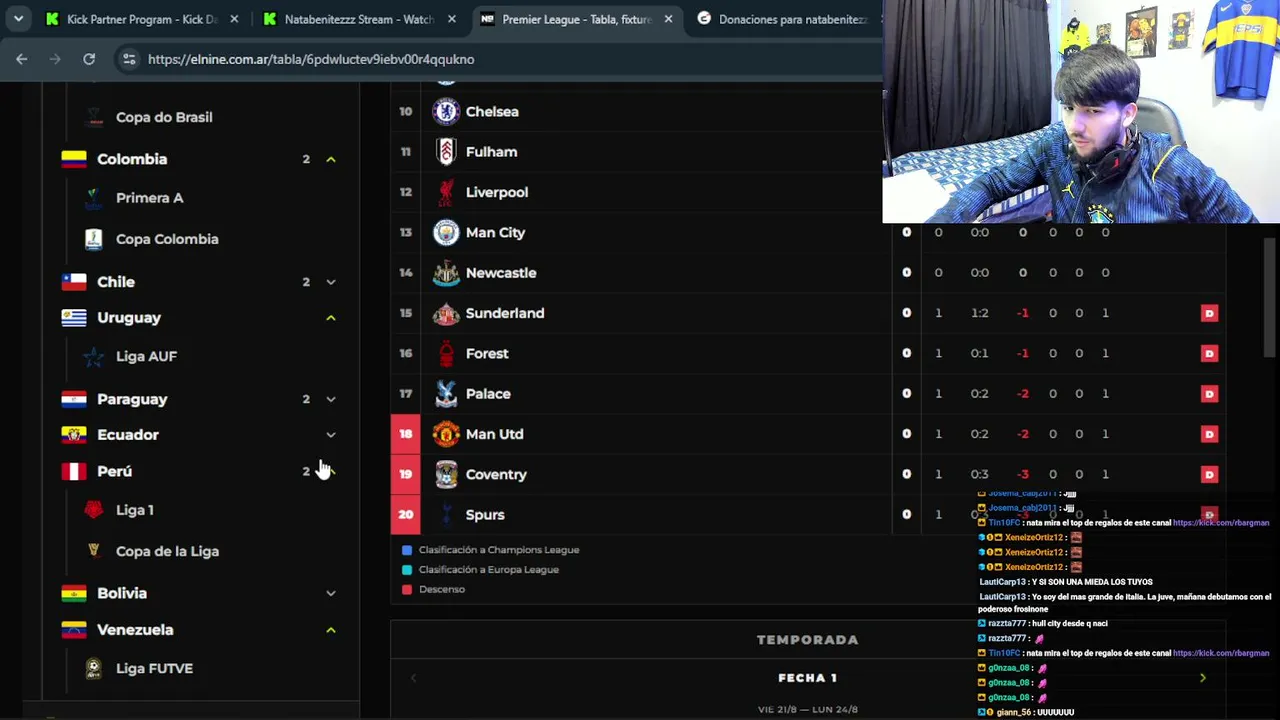The image size is (1280, 720).
Task: Collapse the Venezuela leagues list
Action: [331, 630]
